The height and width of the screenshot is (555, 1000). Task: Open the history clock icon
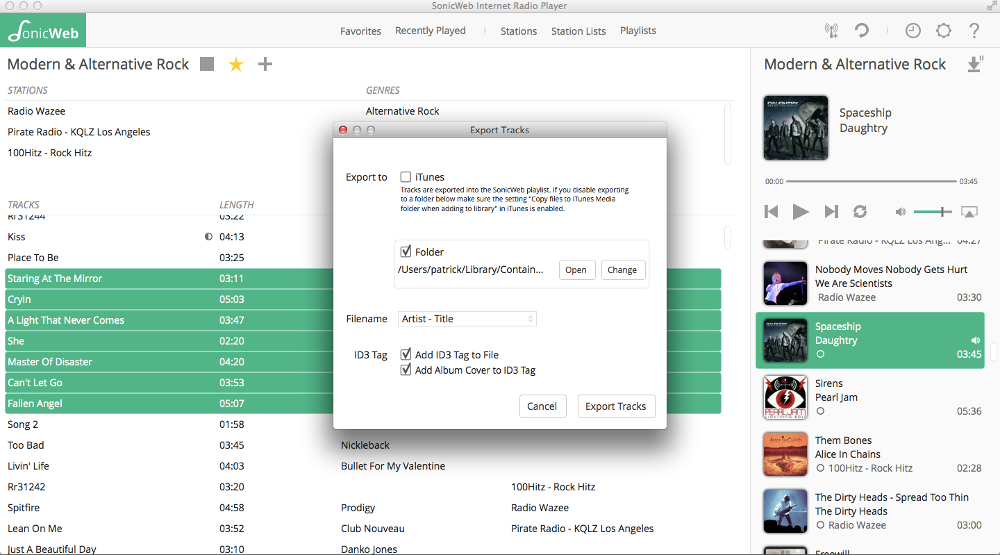[913, 31]
